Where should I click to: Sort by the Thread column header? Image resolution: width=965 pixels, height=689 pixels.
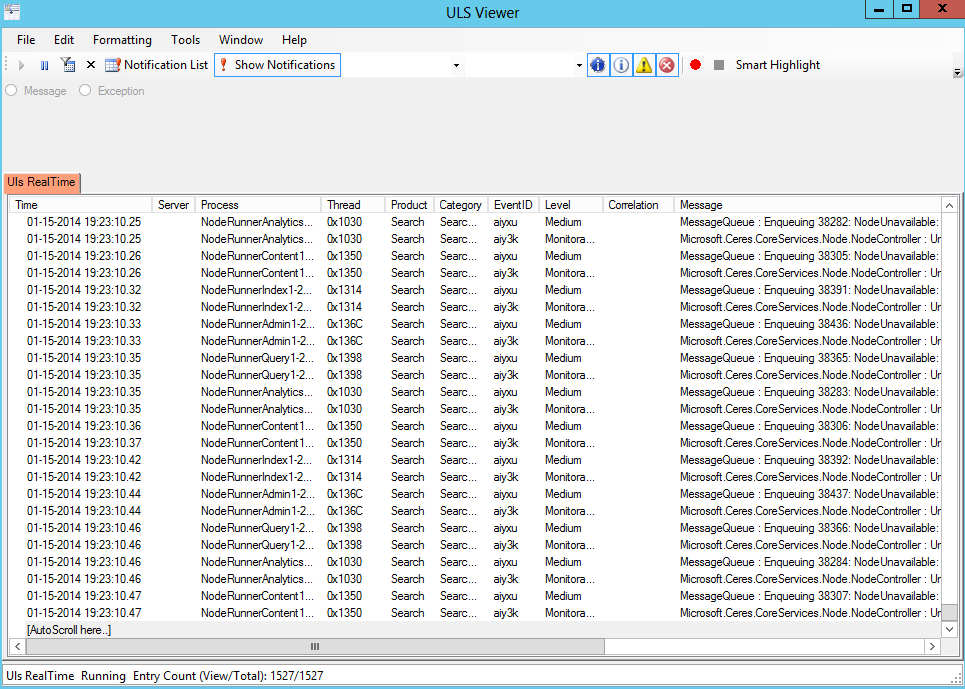point(353,205)
